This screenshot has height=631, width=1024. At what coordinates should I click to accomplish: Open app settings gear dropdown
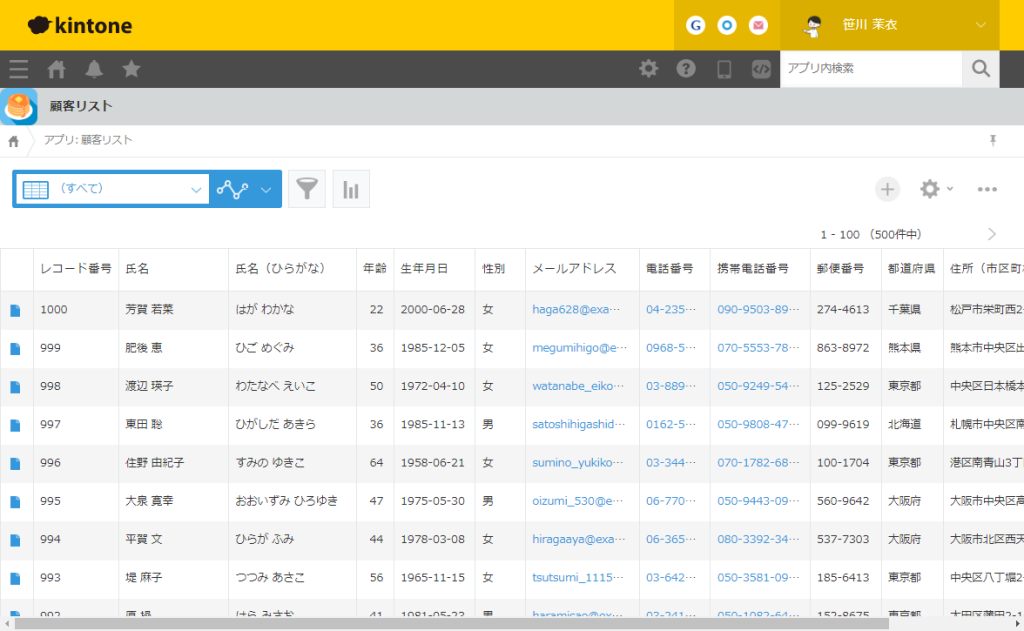(x=936, y=189)
